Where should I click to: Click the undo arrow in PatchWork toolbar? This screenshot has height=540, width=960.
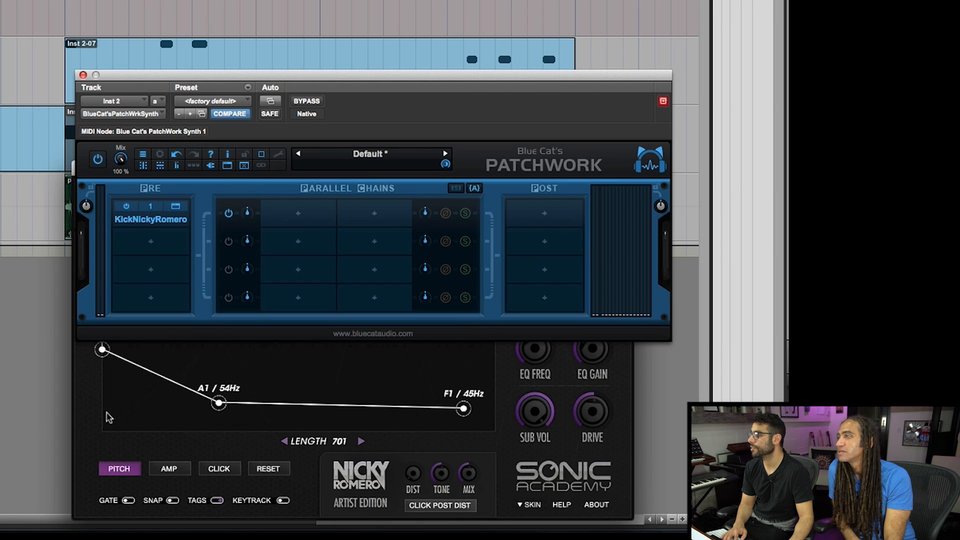176,154
